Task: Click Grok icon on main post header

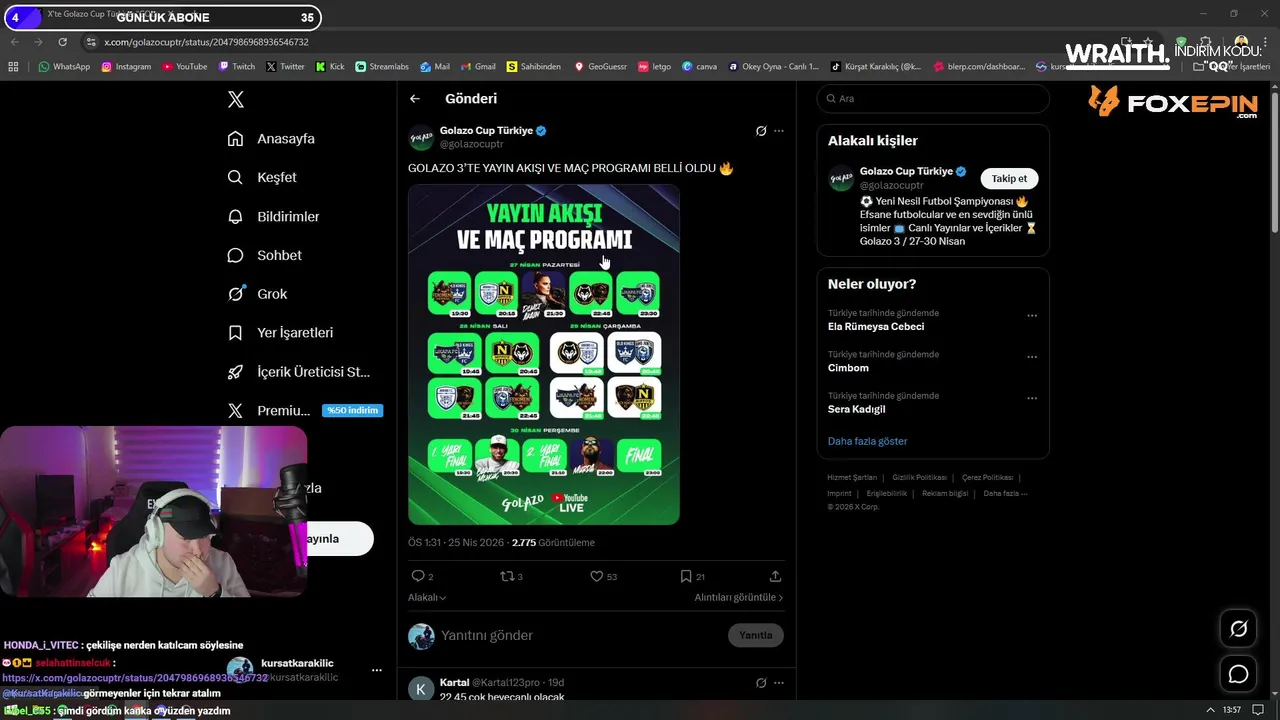Action: tap(761, 131)
